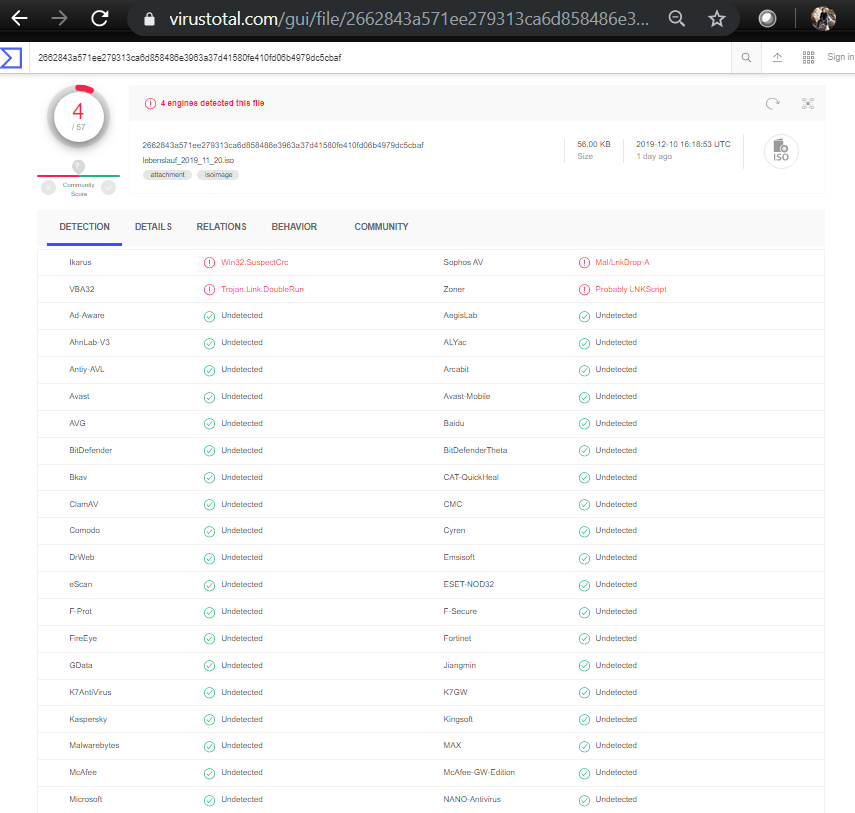Reload the page in the browser
855x813 pixels.
pyautogui.click(x=99, y=18)
